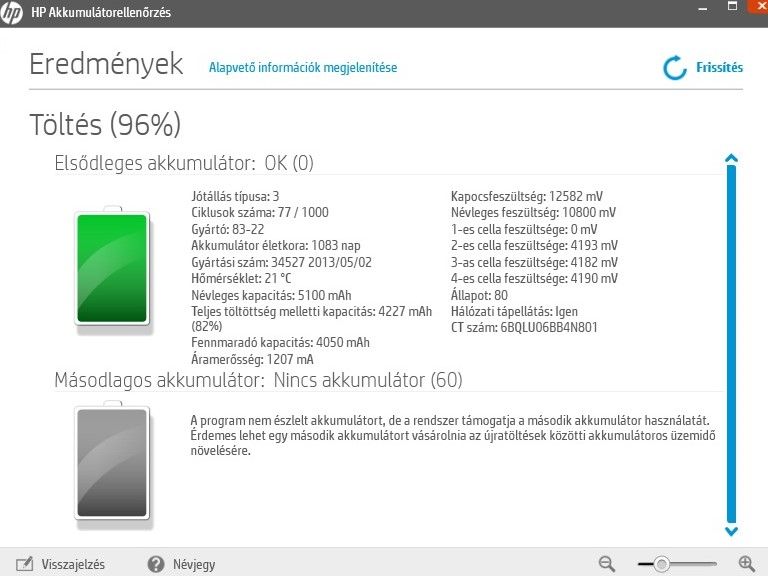Open the Visszajelzés feedback label
This screenshot has height=576, width=768.
[x=73, y=564]
